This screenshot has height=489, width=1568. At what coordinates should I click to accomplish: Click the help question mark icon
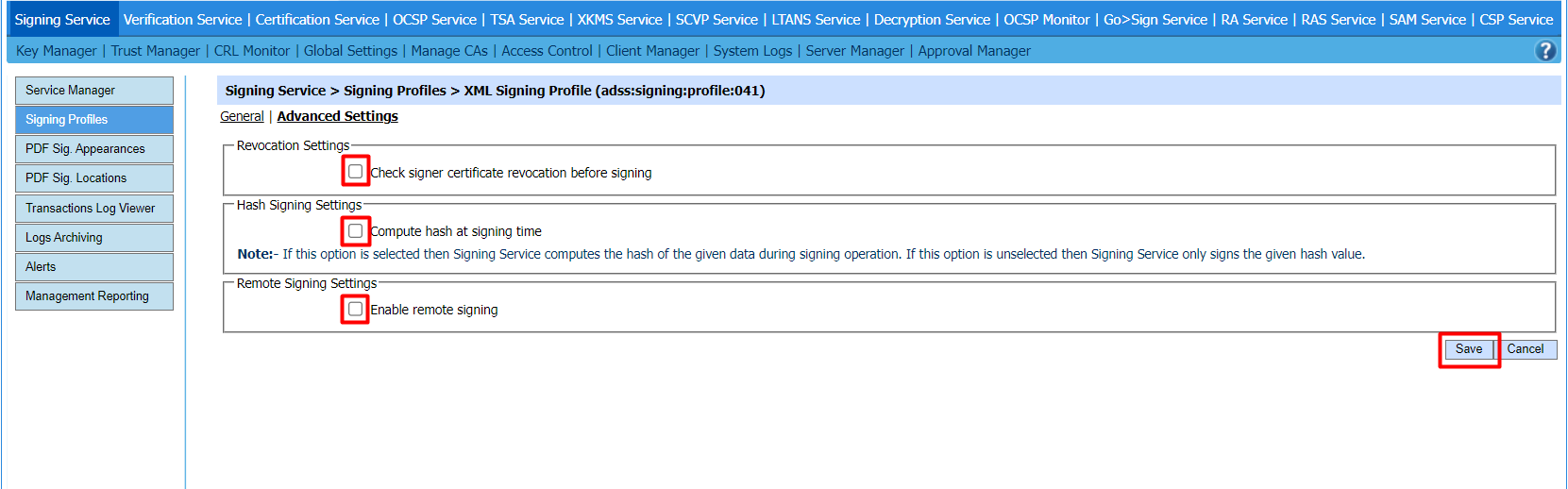coord(1545,51)
